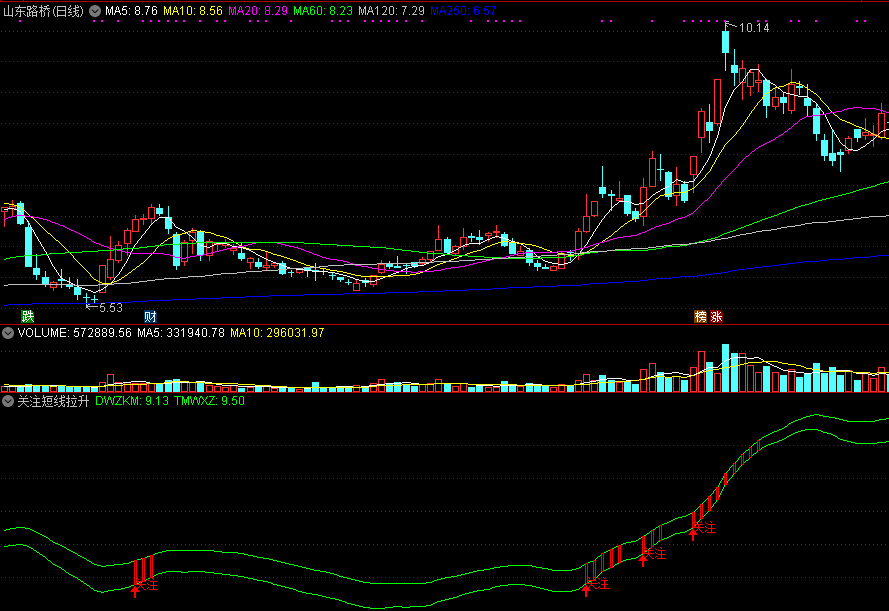889x611 pixels.
Task: Click the 关注短线拉升 indicator name
Action: [x=53, y=401]
